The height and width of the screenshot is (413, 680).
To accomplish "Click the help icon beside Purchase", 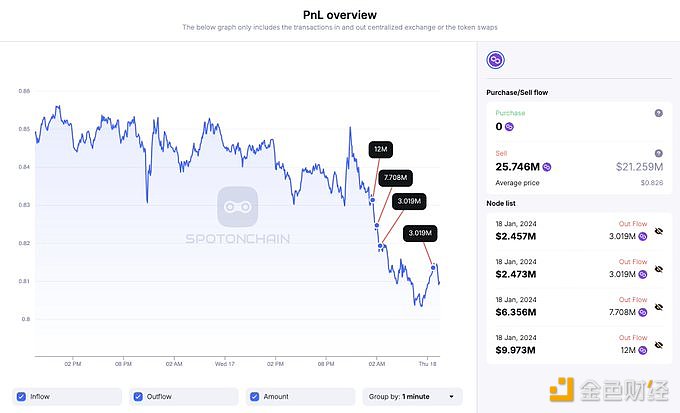I will (658, 113).
